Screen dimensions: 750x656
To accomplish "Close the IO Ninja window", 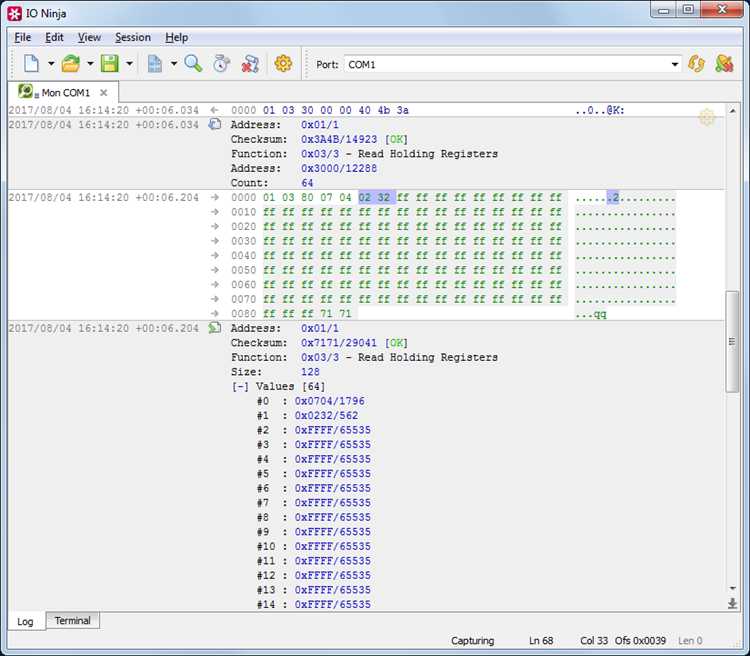I will pyautogui.click(x=722, y=10).
